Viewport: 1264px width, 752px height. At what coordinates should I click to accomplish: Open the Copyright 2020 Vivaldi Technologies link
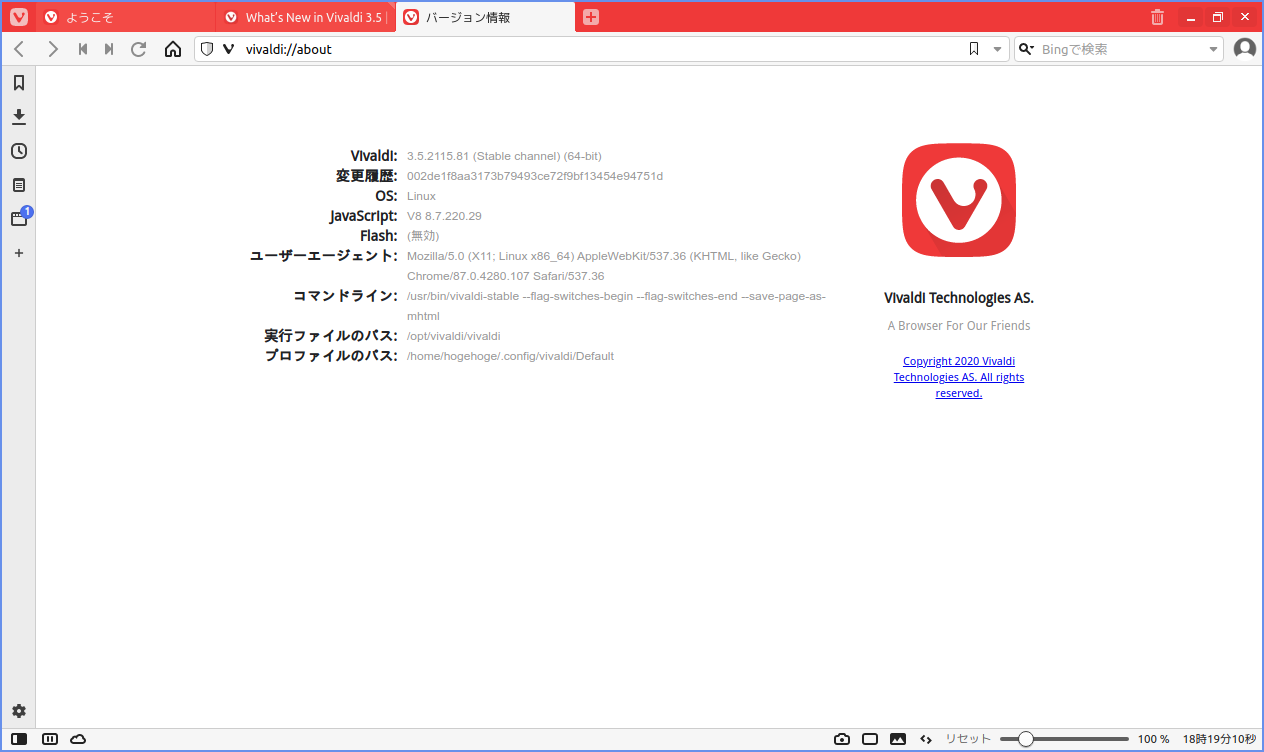(x=959, y=377)
